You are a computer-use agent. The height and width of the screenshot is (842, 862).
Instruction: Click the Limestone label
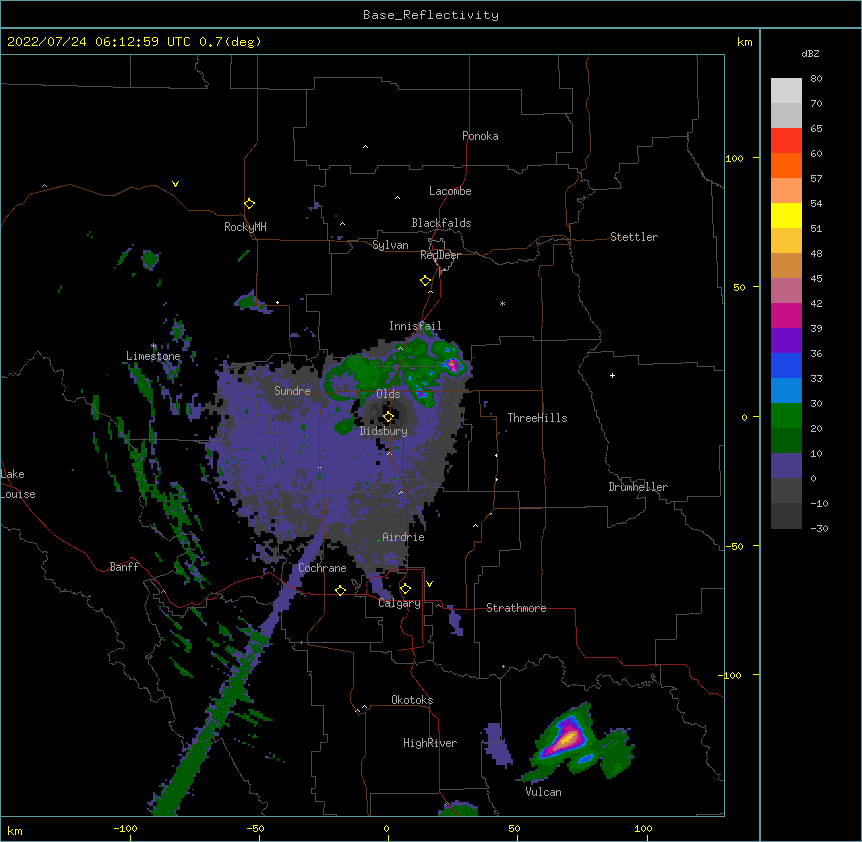(153, 356)
